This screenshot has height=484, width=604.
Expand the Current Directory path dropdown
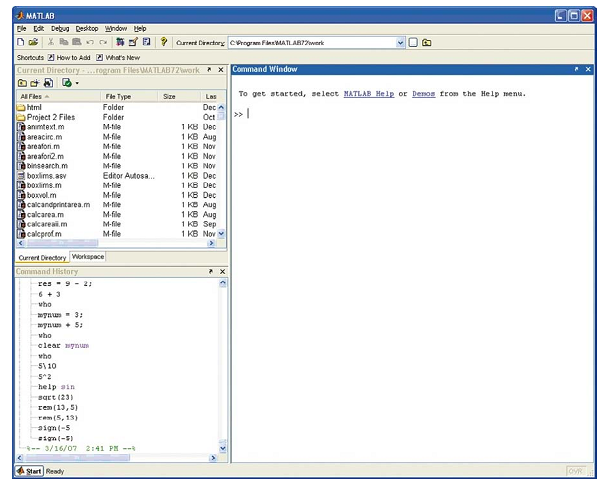(401, 43)
